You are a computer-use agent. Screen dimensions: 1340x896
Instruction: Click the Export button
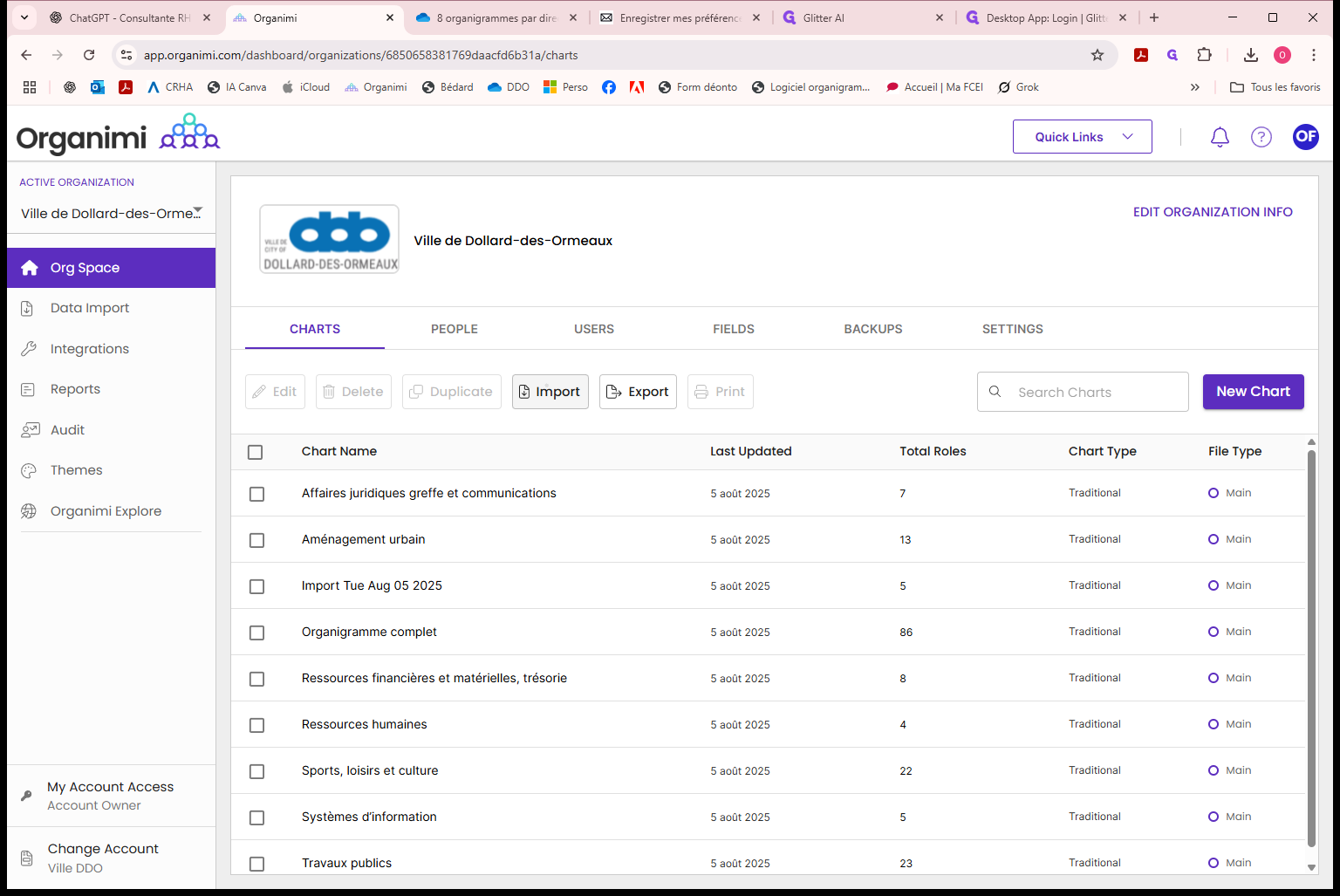(638, 392)
